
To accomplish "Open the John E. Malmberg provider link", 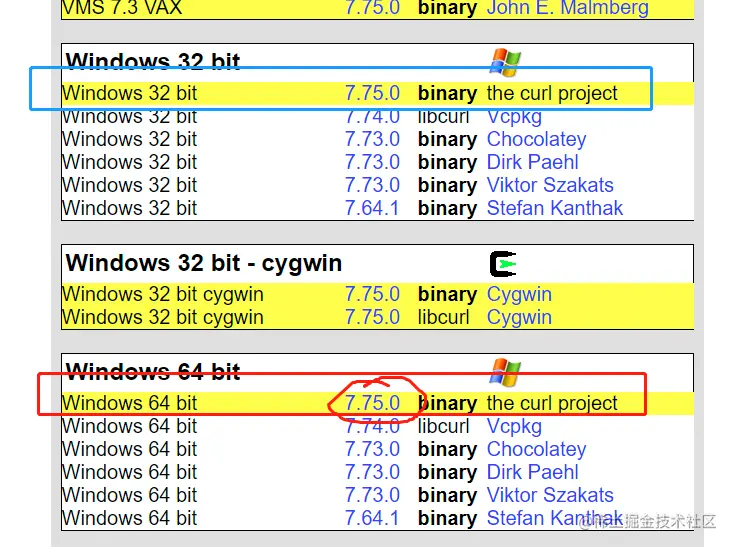I will (x=568, y=8).
